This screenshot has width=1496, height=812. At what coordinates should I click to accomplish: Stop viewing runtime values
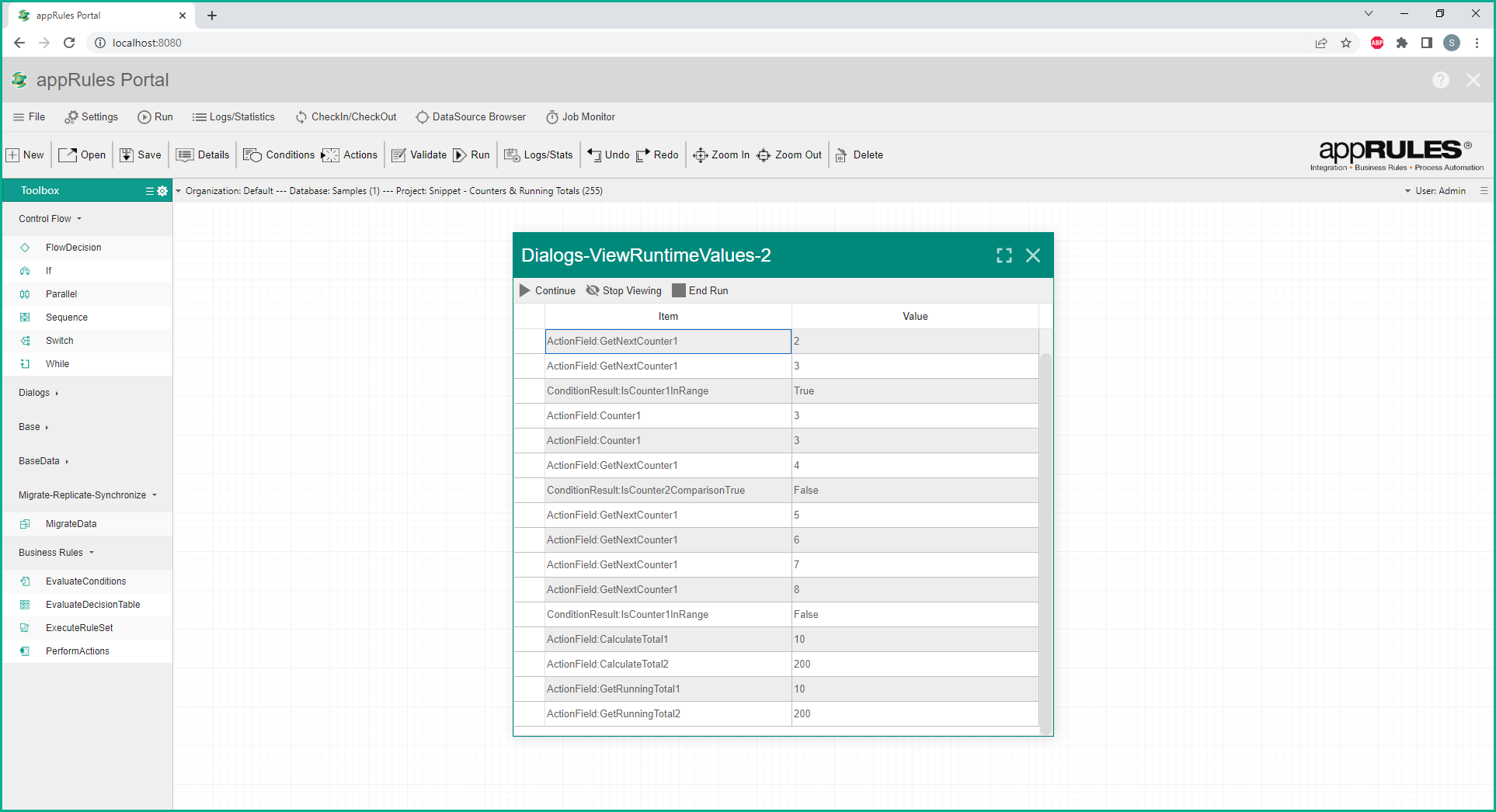(624, 290)
